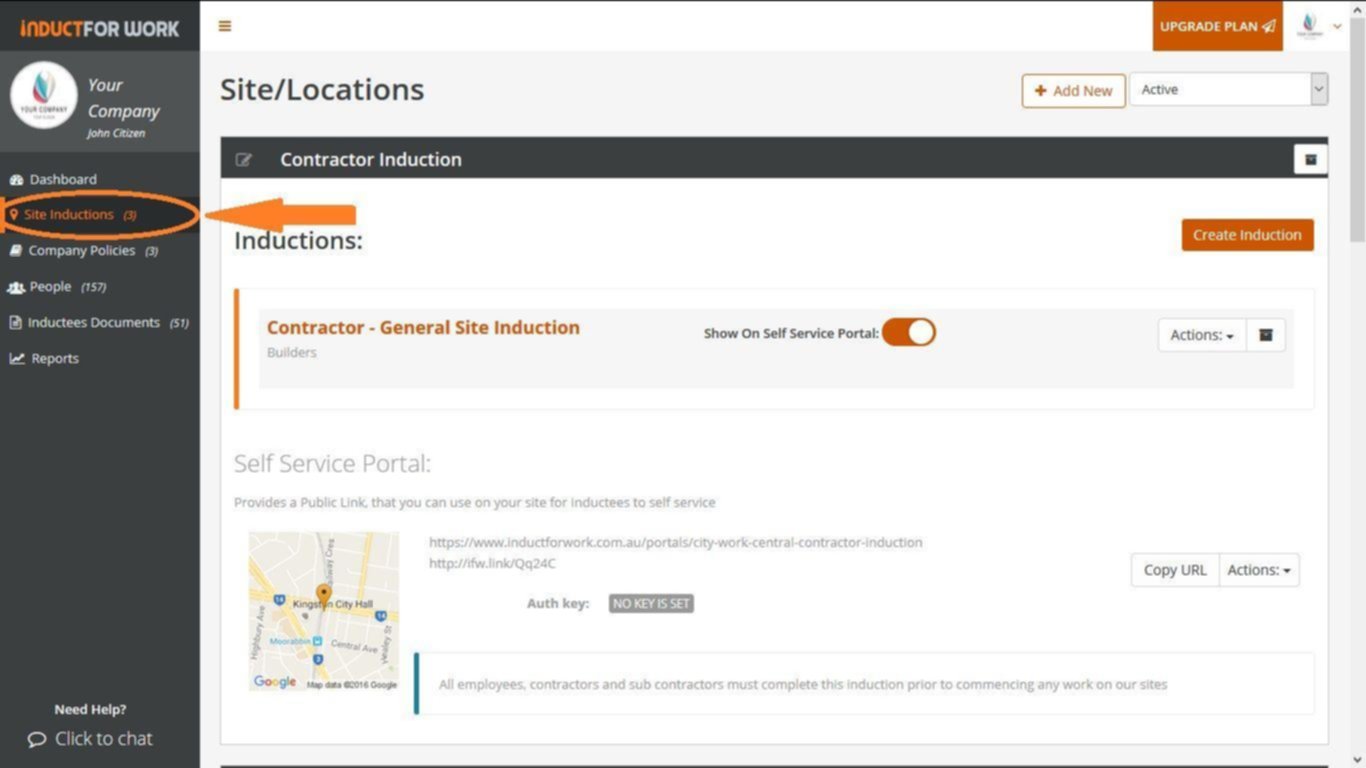Expand the induction Actions dropdown

tap(1202, 335)
